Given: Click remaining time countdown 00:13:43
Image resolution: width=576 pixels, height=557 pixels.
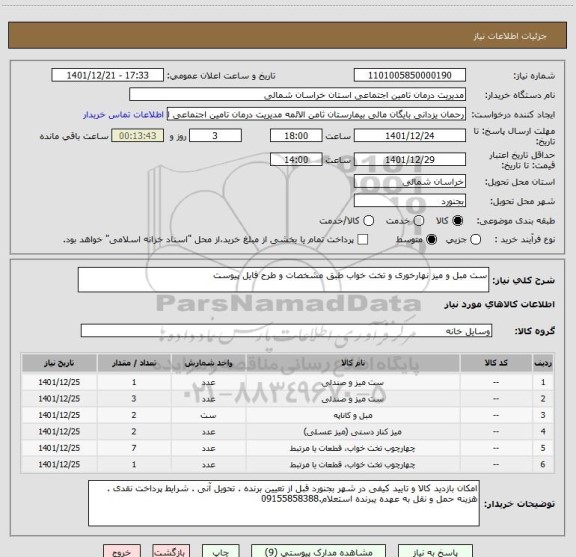Looking at the screenshot, I should pyautogui.click(x=137, y=136).
